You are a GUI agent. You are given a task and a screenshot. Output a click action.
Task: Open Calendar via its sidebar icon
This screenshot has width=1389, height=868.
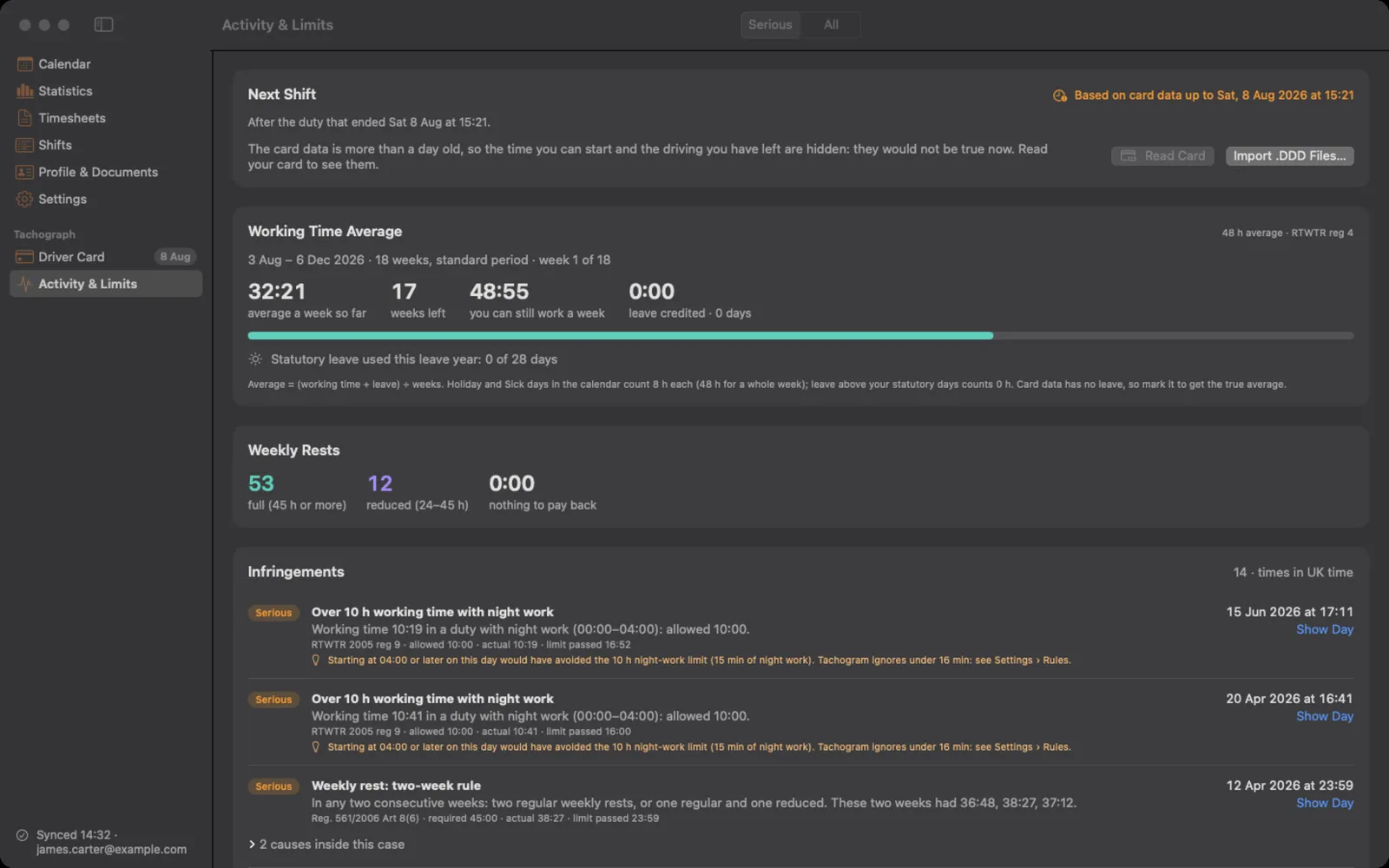point(24,64)
